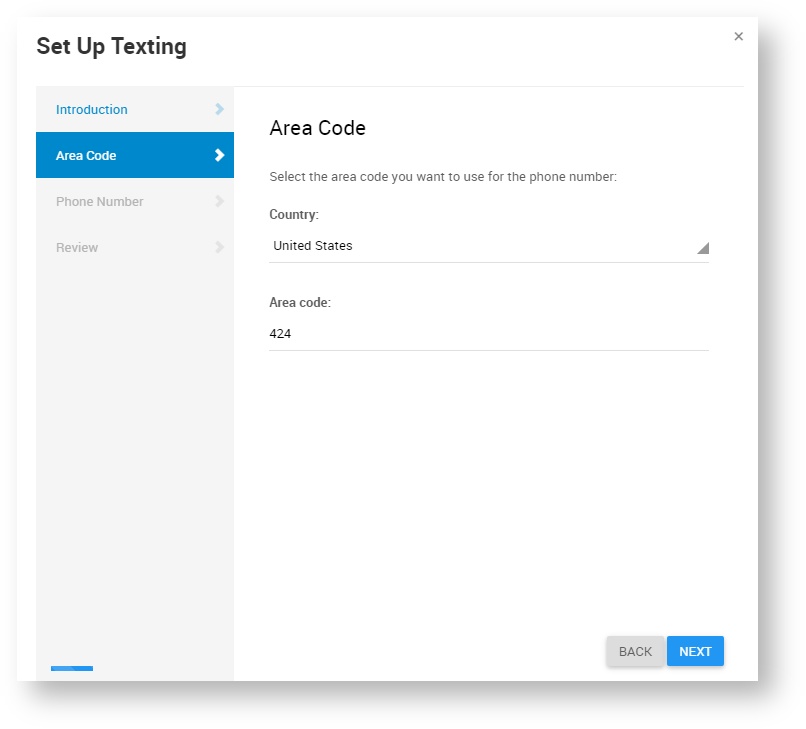Click the Area Code panel heading

coord(318,128)
